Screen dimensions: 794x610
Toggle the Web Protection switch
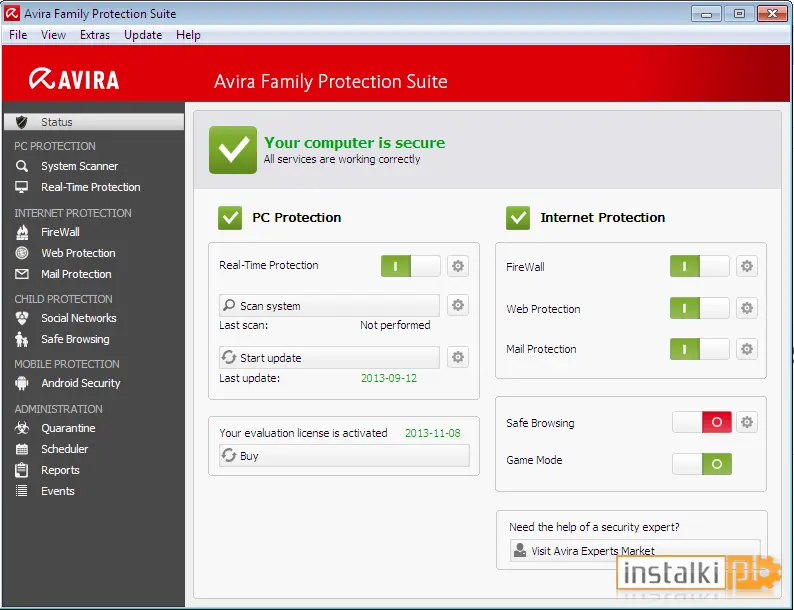[x=699, y=308]
